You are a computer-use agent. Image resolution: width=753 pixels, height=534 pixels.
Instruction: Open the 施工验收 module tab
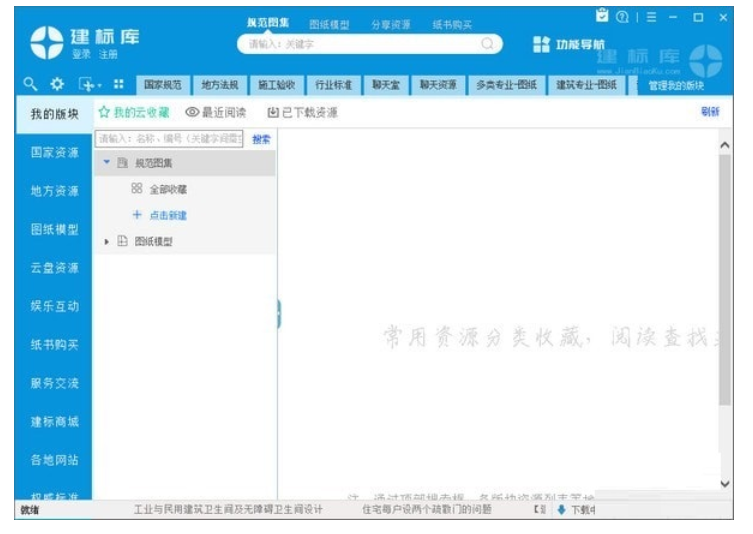tap(277, 85)
